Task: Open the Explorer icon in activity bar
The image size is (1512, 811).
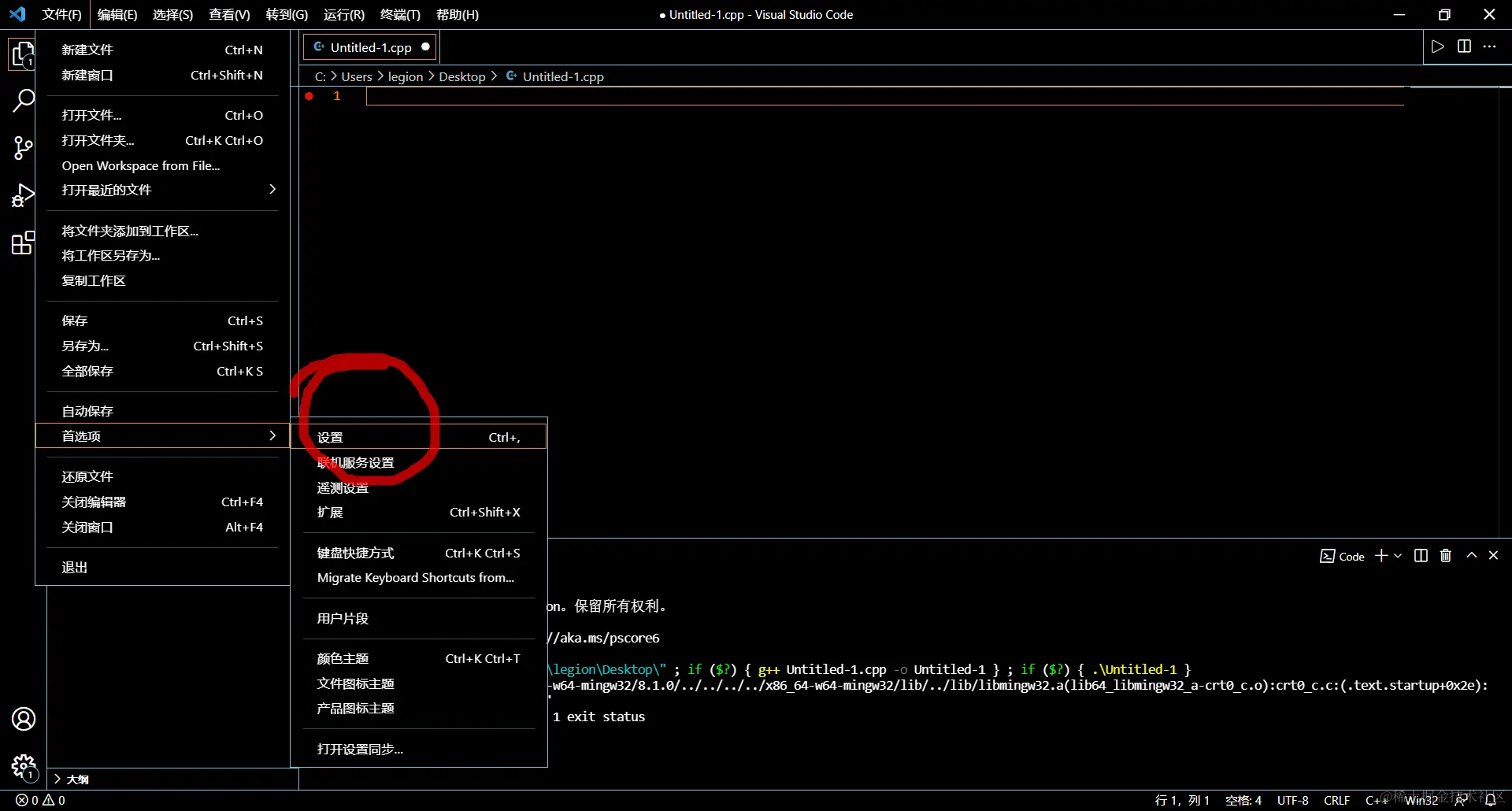Action: [23, 55]
